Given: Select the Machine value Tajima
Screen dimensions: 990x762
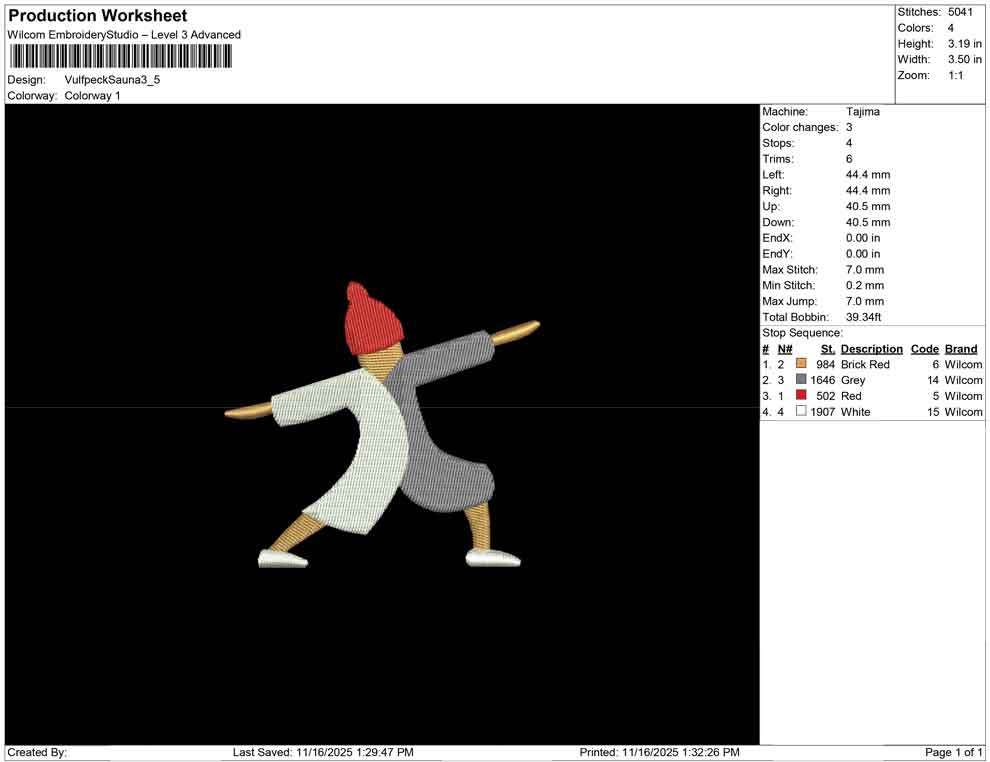Looking at the screenshot, I should point(862,112).
